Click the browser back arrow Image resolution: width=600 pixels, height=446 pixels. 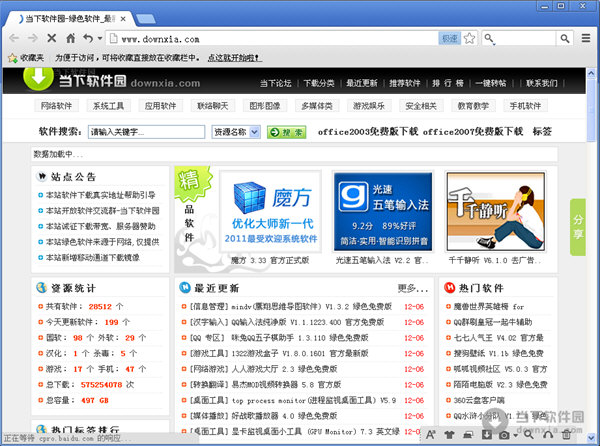coord(14,38)
